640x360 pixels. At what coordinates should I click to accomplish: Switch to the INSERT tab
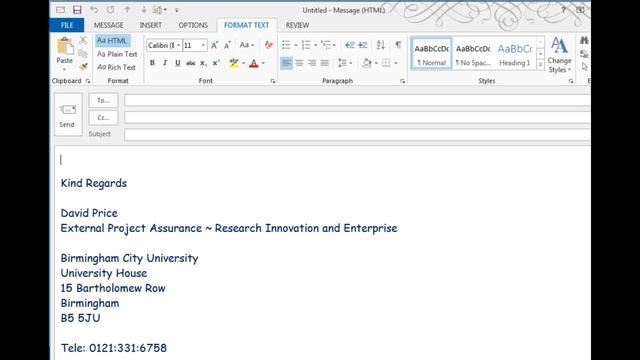tap(151, 25)
